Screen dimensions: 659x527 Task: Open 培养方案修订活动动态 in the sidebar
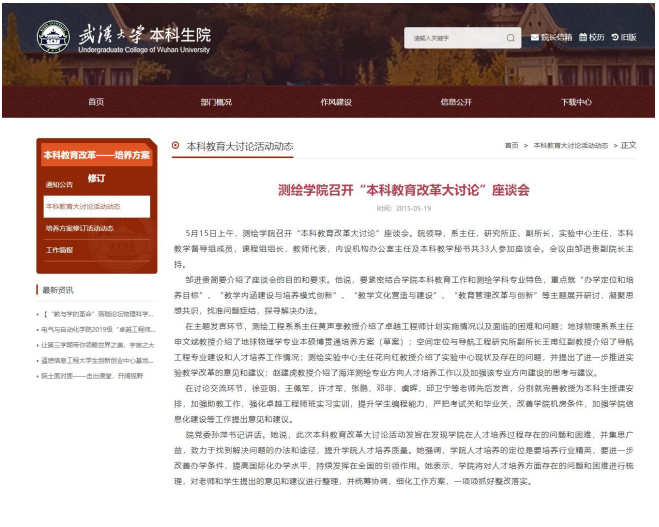(80, 228)
